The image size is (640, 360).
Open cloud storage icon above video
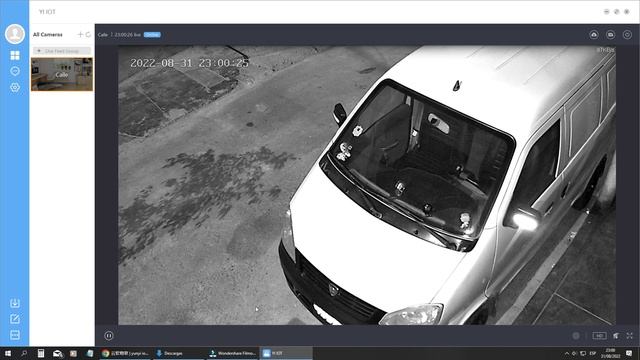(594, 35)
